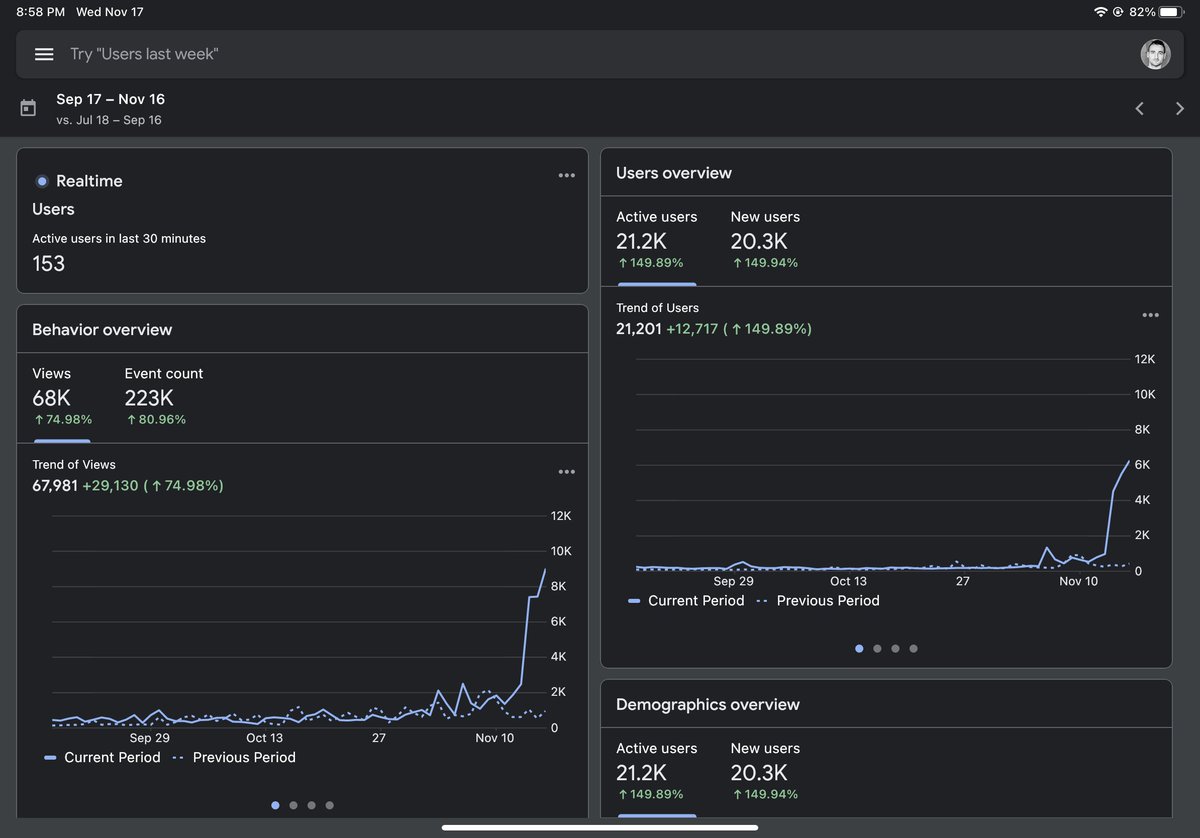Open Trend of Users more options
The image size is (1200, 838).
[x=1151, y=315]
